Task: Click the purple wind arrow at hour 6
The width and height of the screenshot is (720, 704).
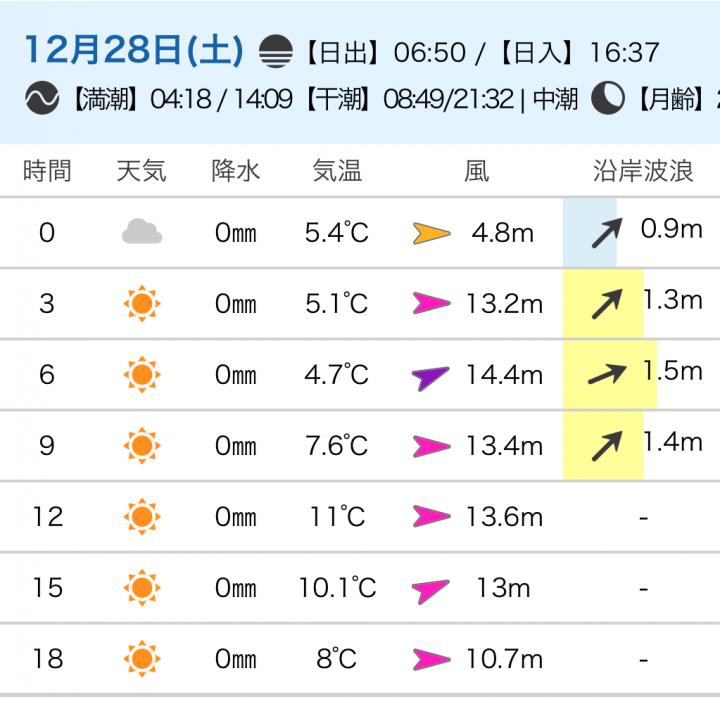Action: [x=432, y=376]
